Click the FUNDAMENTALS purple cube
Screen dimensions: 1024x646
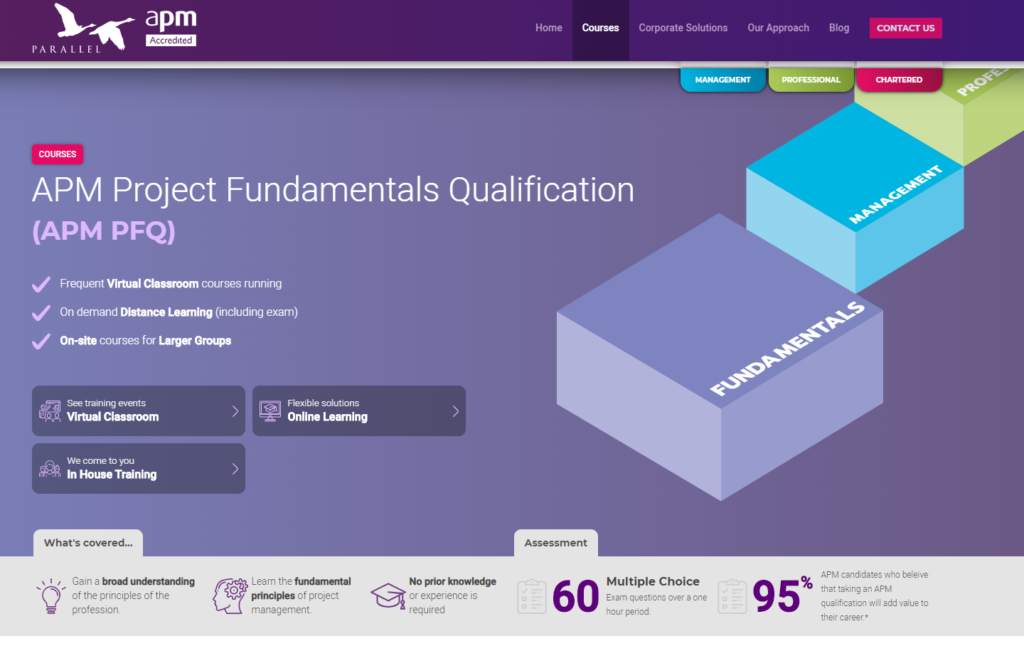pyautogui.click(x=720, y=357)
